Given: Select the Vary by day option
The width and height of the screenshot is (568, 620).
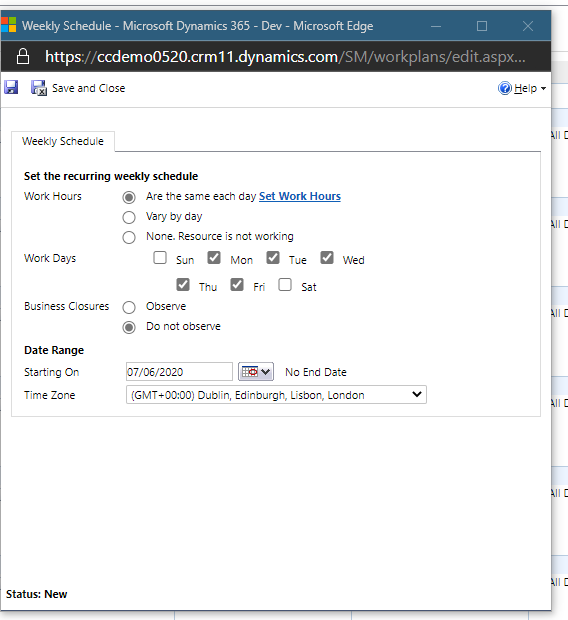Looking at the screenshot, I should tap(129, 217).
